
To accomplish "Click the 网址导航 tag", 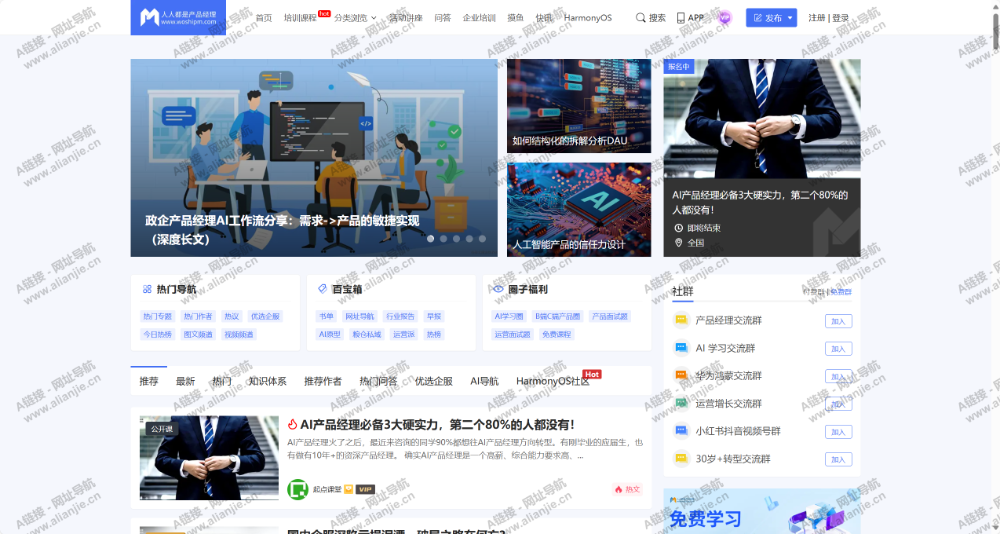I will click(360, 316).
